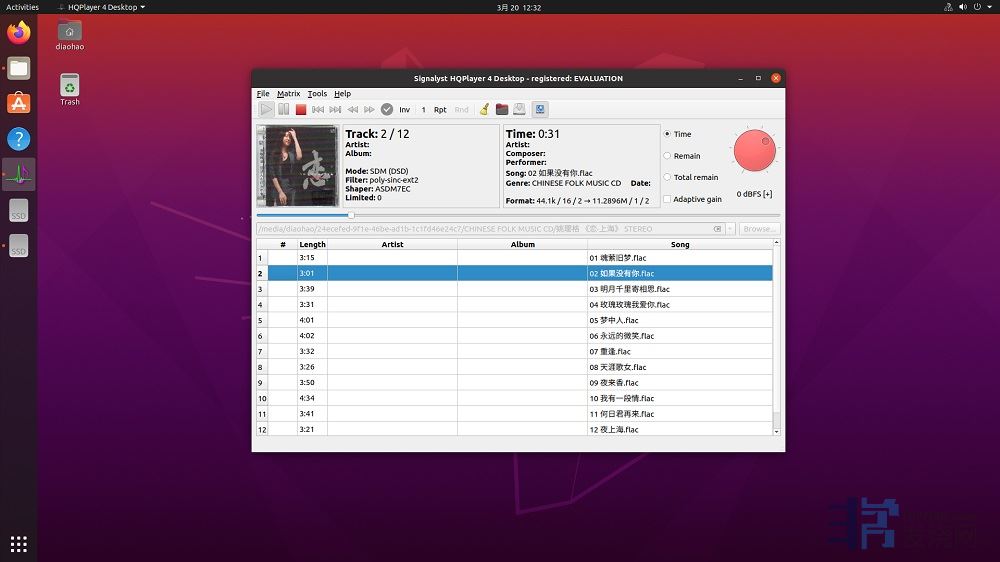This screenshot has width=1000, height=562.
Task: Enable the Adaptive gain checkbox
Action: click(668, 199)
